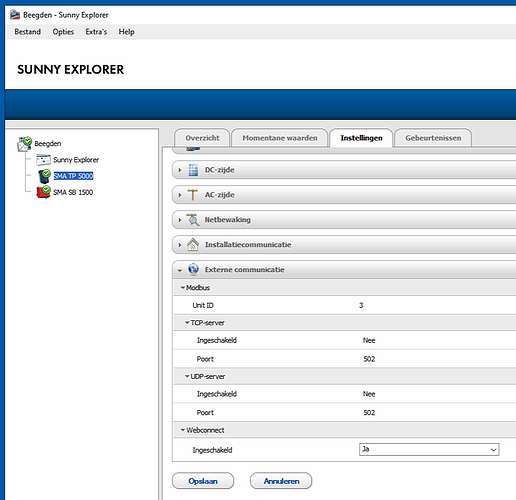Click the DC-zijde section header
Image resolution: width=516 pixels, height=500 pixels.
coord(344,170)
